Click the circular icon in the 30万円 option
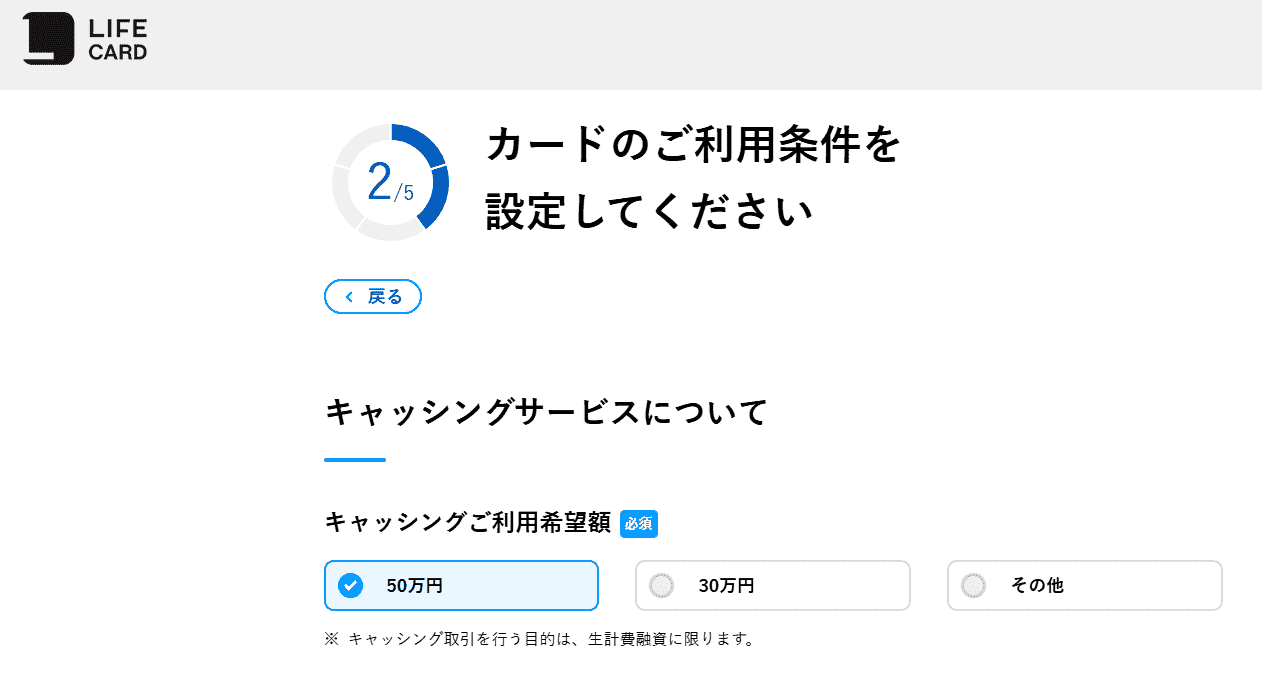 660,586
